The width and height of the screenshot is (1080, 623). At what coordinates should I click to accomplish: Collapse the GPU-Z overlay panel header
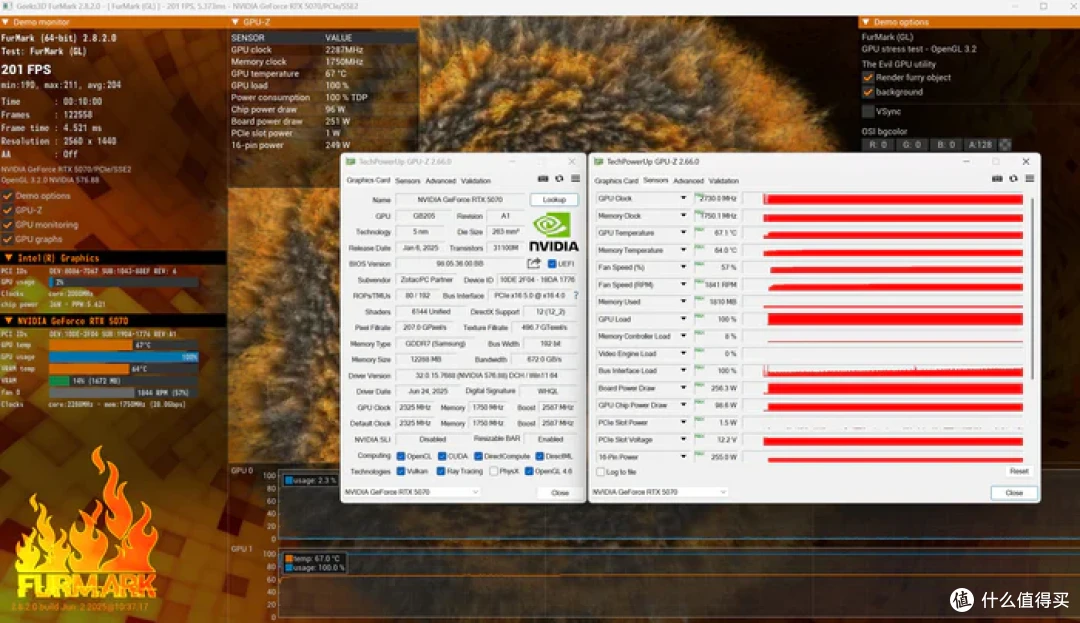[236, 22]
